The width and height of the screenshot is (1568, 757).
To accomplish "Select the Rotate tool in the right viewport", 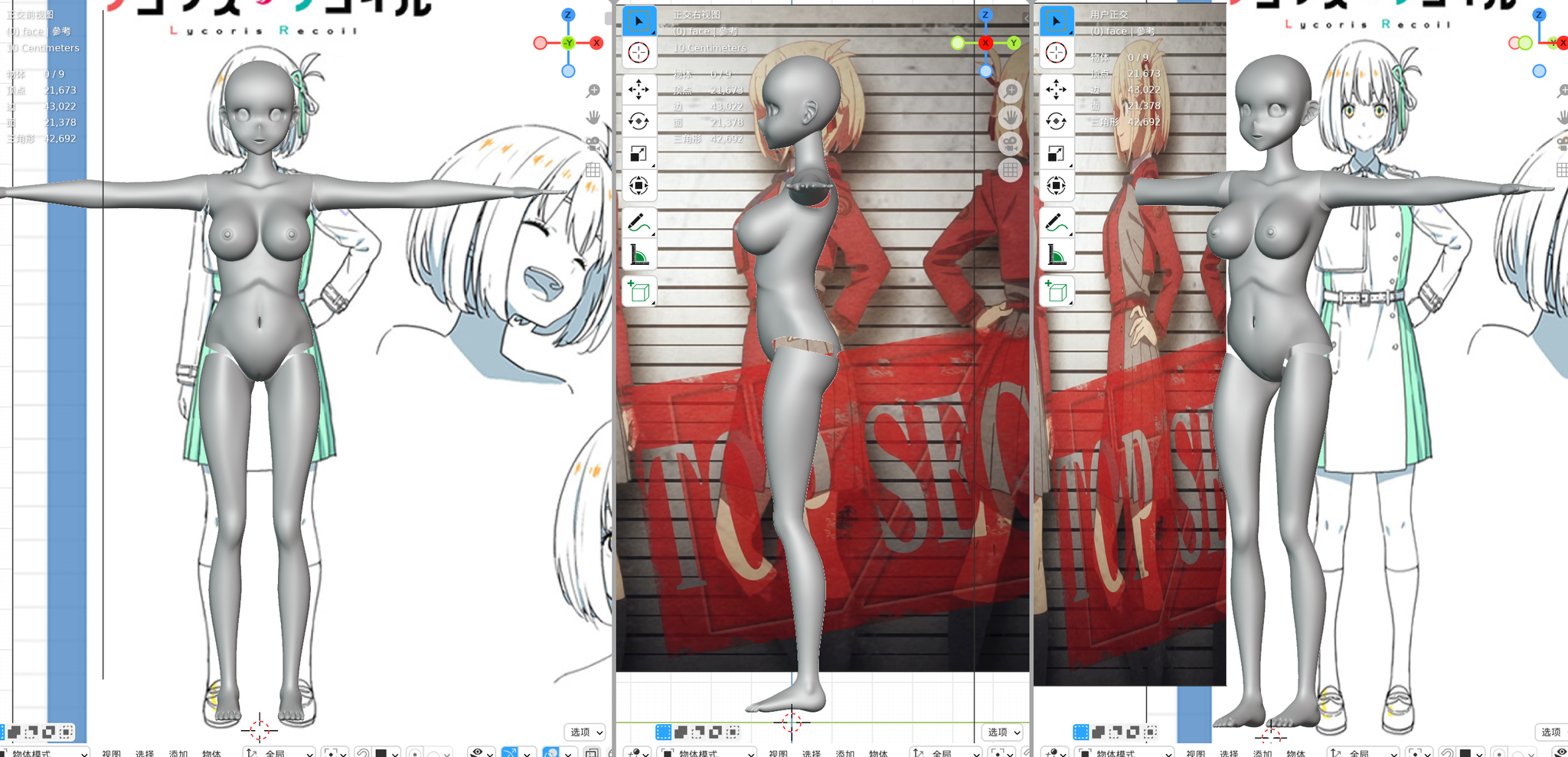I will click(1057, 121).
